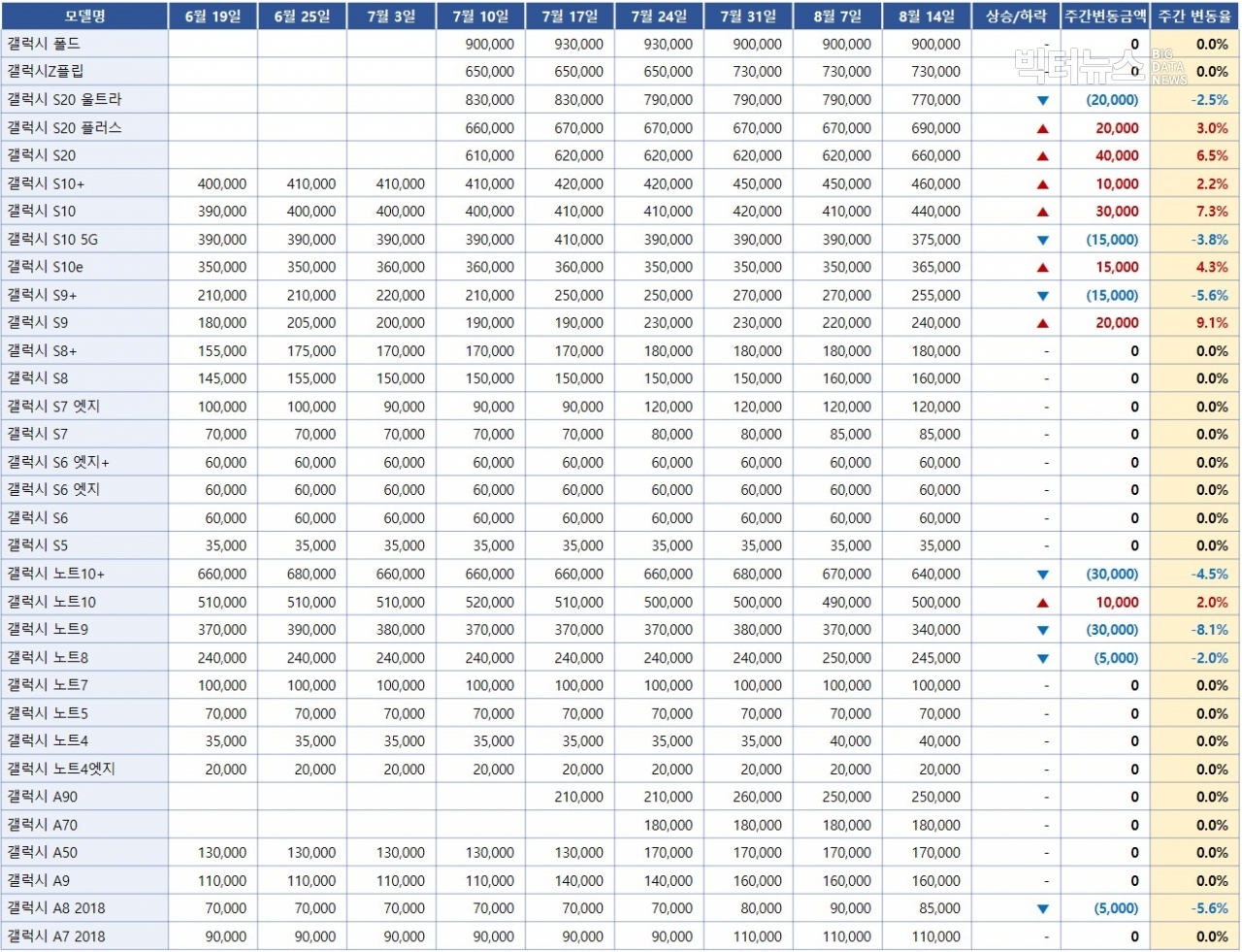Click the blue down arrow in 갤럭시 S9+ row
The image size is (1242, 952).
pos(1042,296)
